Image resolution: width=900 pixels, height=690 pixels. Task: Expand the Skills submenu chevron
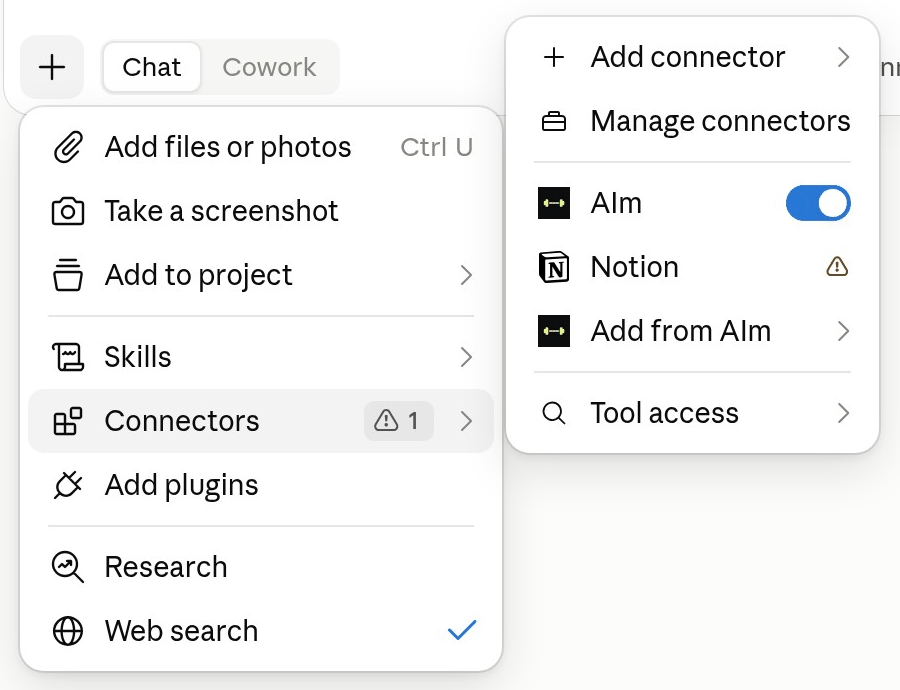[466, 357]
